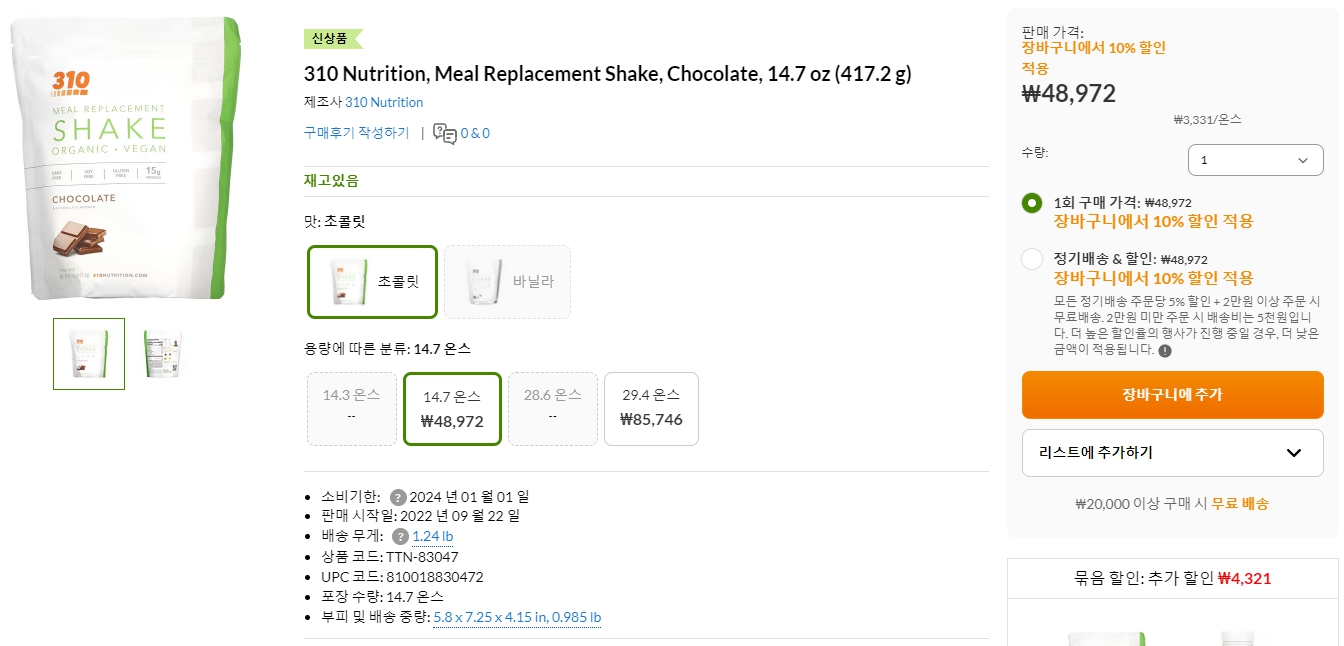Expand the 리스트에 추가하기 dropdown

pos(1172,453)
